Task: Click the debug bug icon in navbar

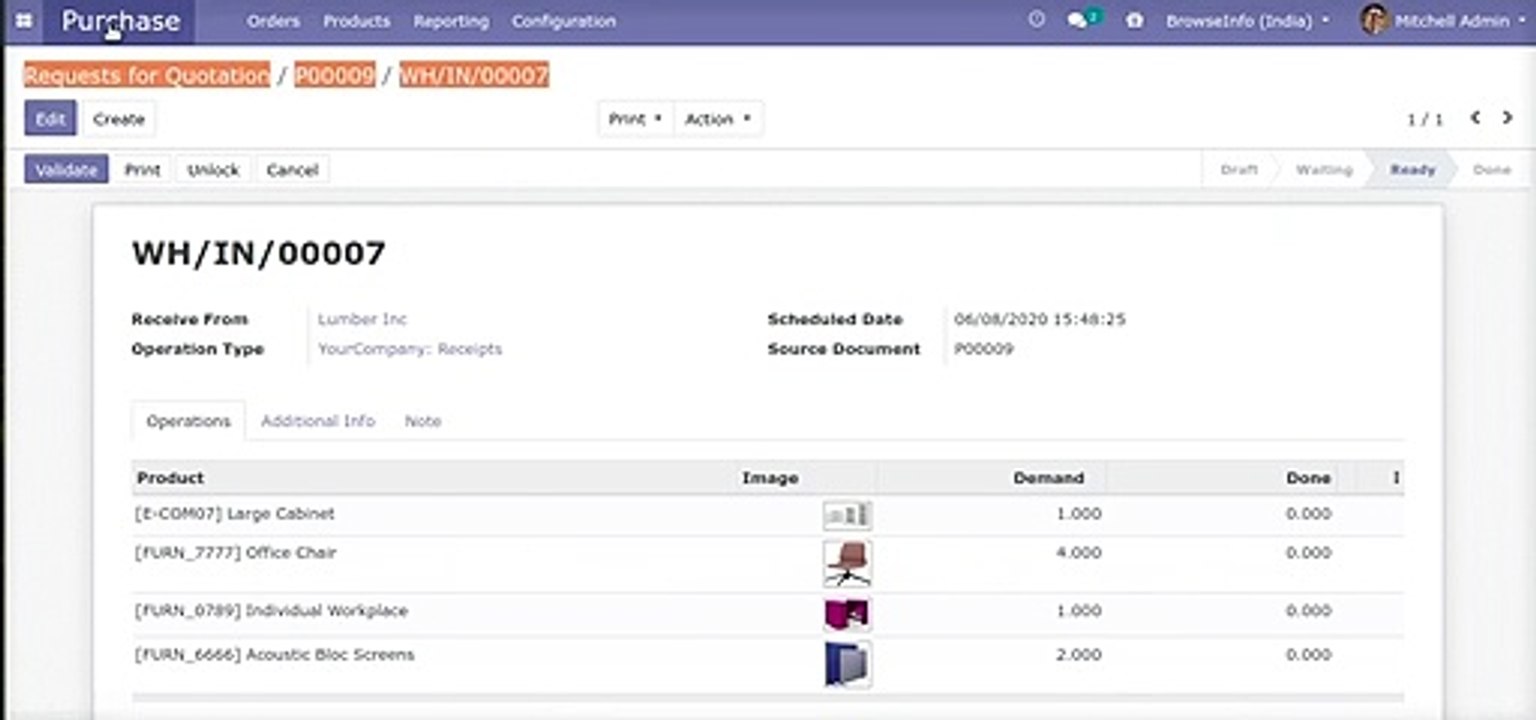Action: pos(1134,20)
